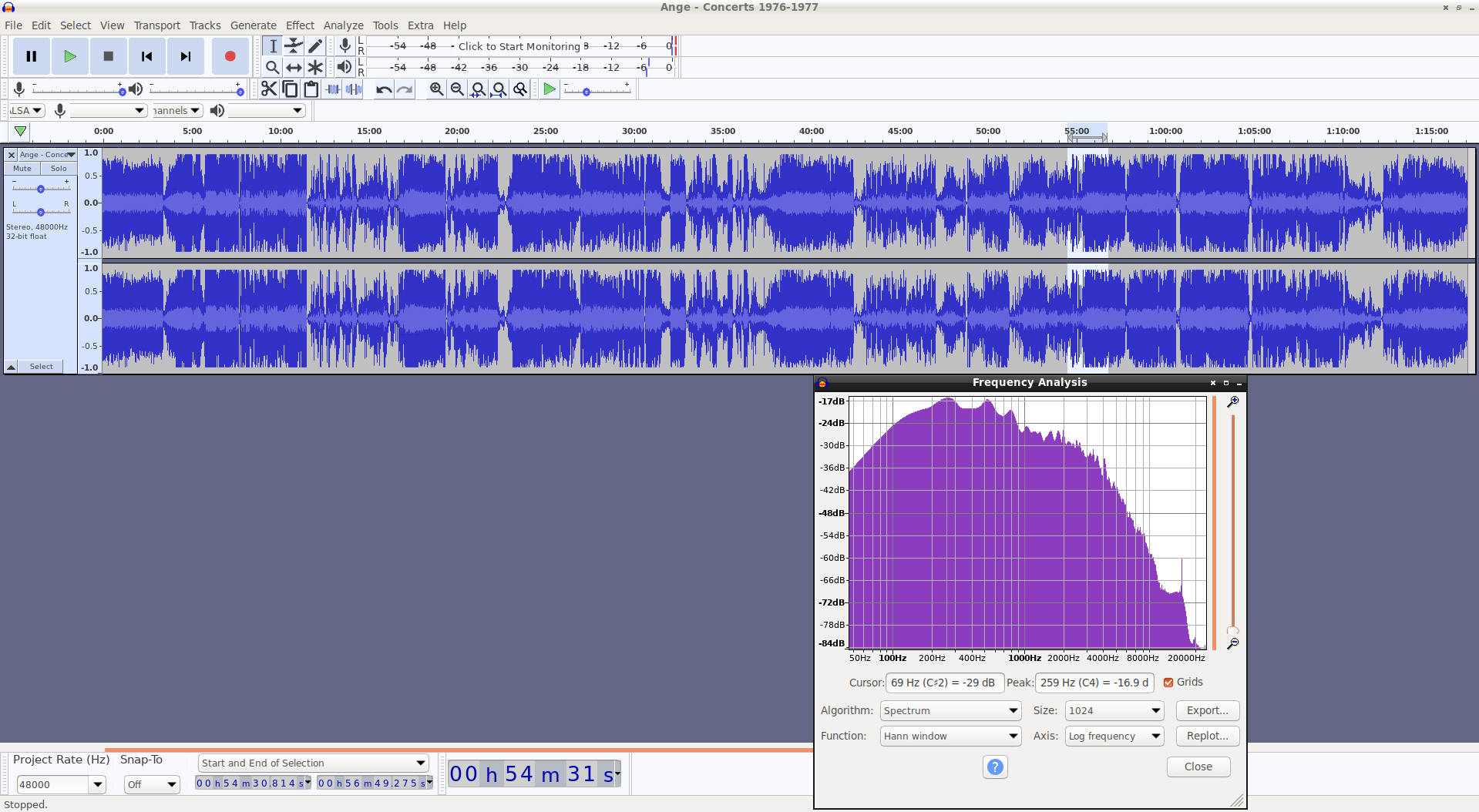The height and width of the screenshot is (812, 1479).
Task: Click the Play-at-Speed green arrow
Action: point(550,89)
